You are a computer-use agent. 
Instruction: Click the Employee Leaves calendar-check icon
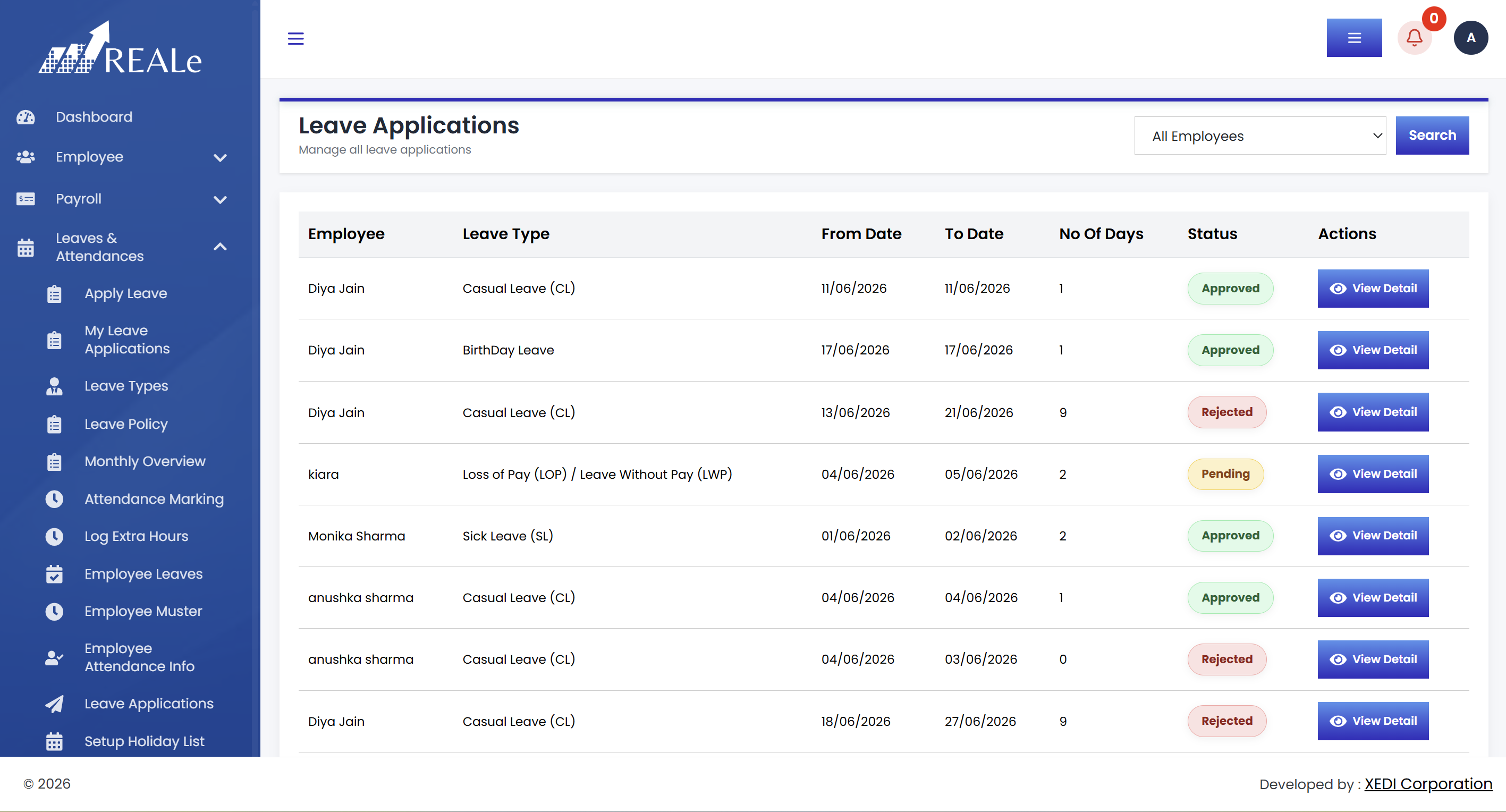click(x=54, y=574)
